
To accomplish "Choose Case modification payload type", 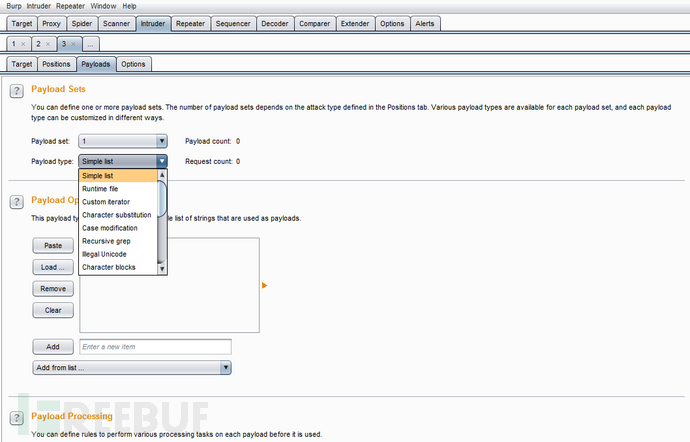I will [x=117, y=228].
